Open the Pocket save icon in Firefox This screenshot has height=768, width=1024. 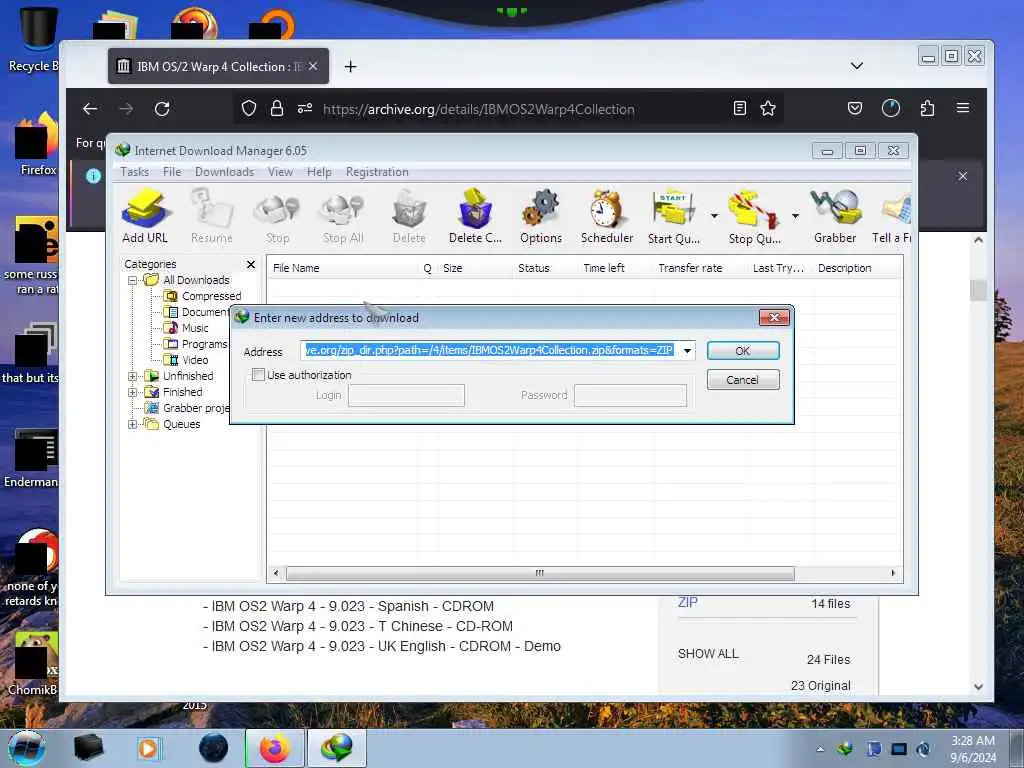point(855,108)
